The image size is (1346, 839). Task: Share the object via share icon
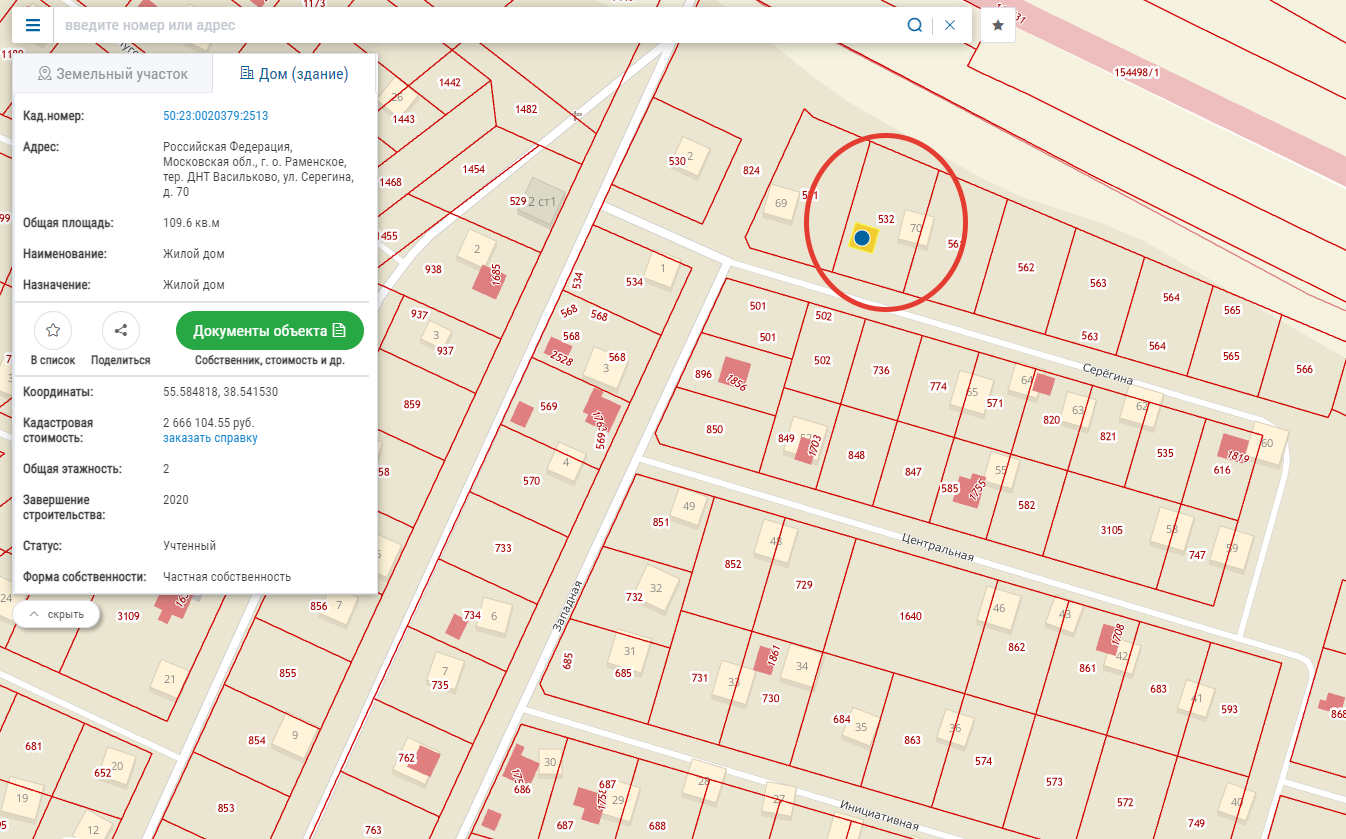[x=121, y=329]
